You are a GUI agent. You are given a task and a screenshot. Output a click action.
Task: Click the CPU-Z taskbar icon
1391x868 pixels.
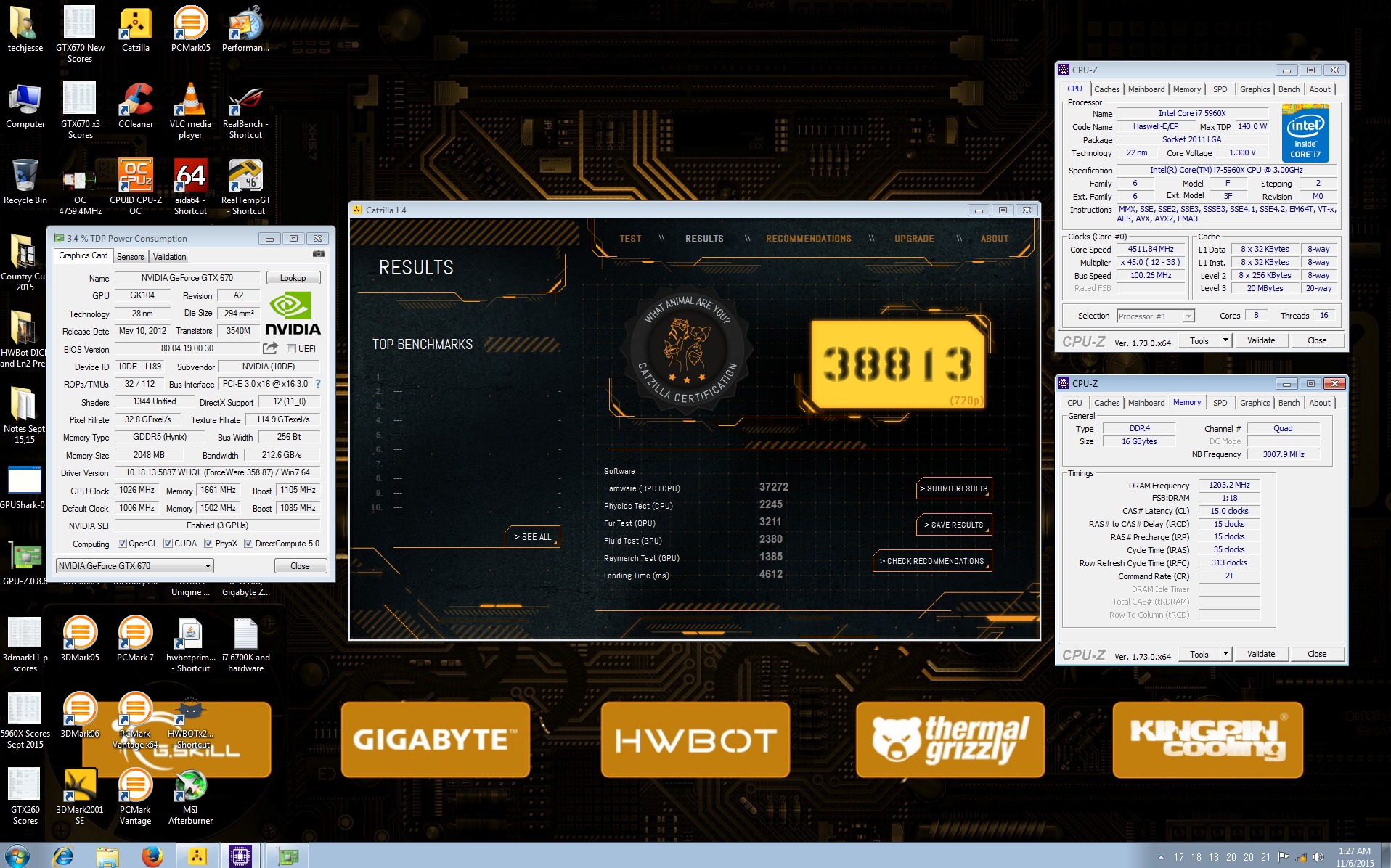click(x=240, y=856)
